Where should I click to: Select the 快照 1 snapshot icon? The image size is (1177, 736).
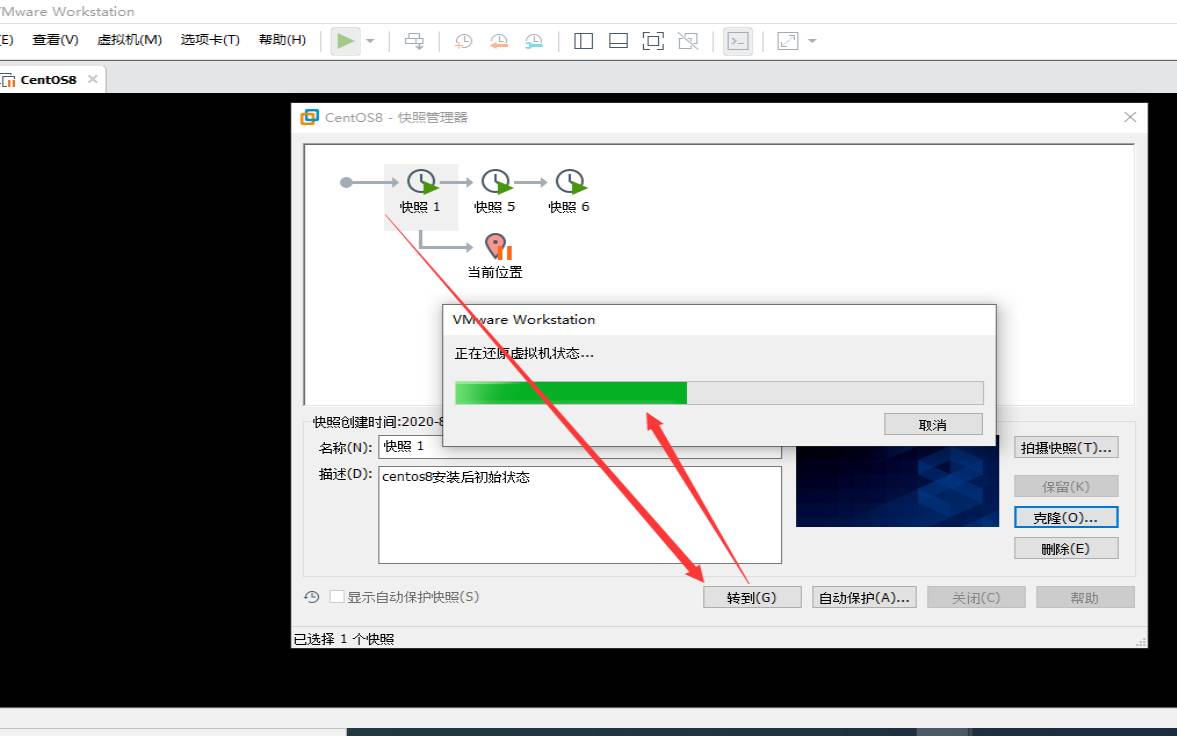pos(421,182)
